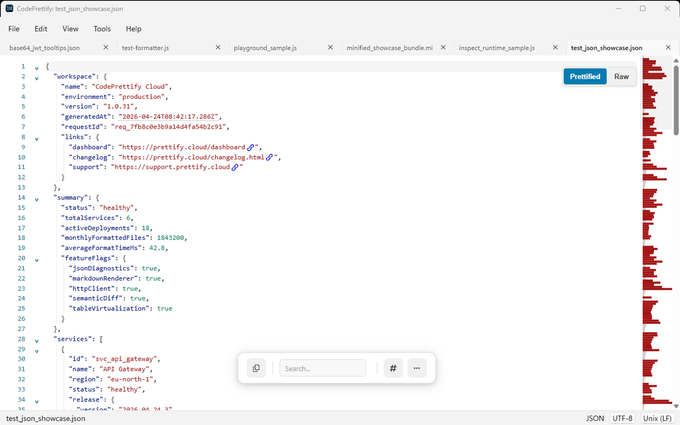Switch to Prettified view
The image size is (680, 425).
[585, 76]
